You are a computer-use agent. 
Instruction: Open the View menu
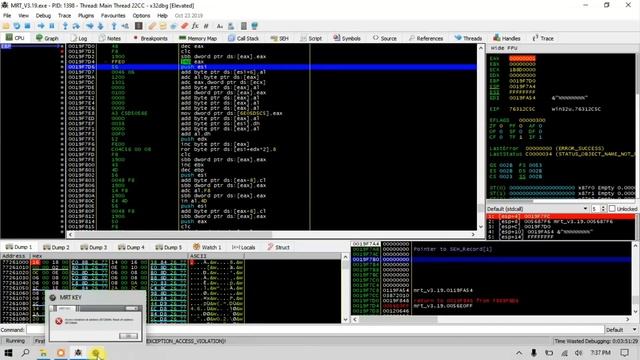(23, 16)
